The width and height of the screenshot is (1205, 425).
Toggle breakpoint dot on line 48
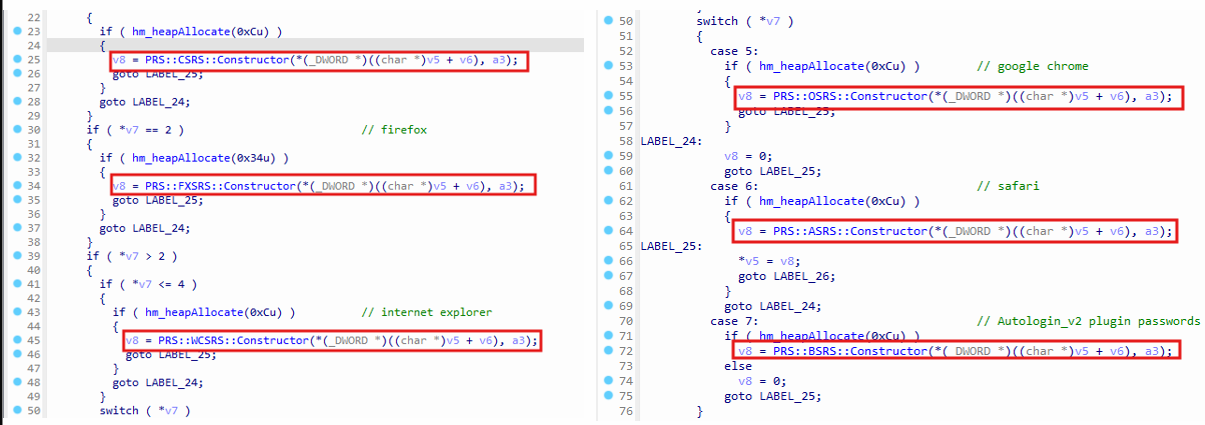[x=16, y=382]
